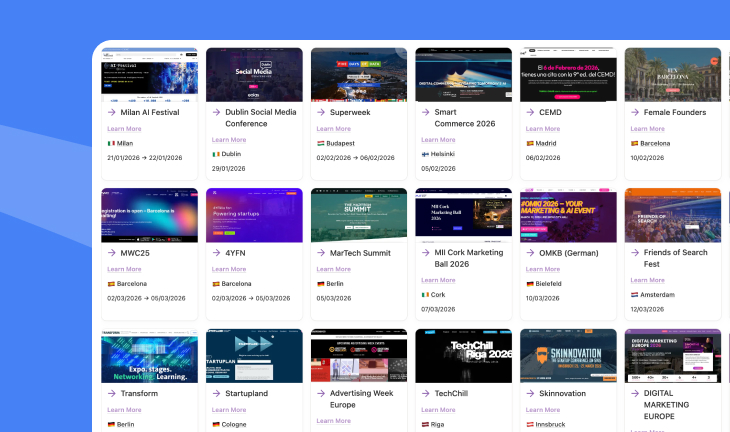
Task: Open Learn More under MWC25
Action: pyautogui.click(x=124, y=269)
